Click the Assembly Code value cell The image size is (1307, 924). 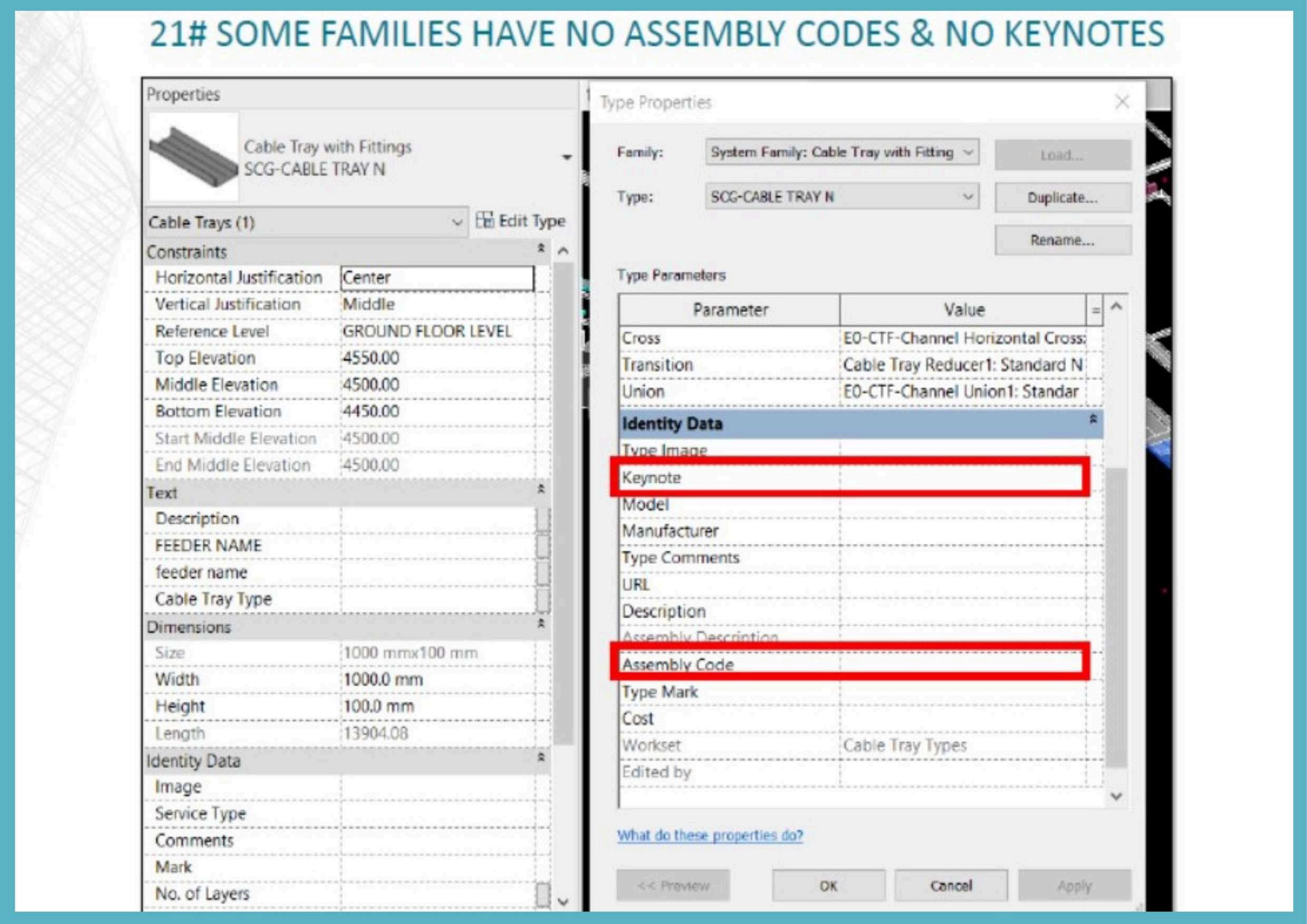(x=962, y=664)
